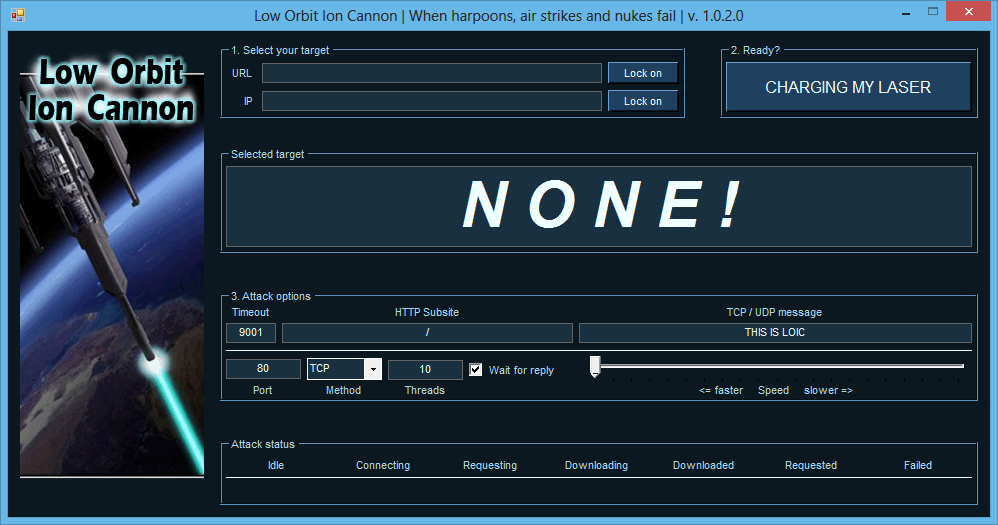The image size is (998, 525).
Task: Toggle the Wait for reply checkbox
Action: click(475, 370)
